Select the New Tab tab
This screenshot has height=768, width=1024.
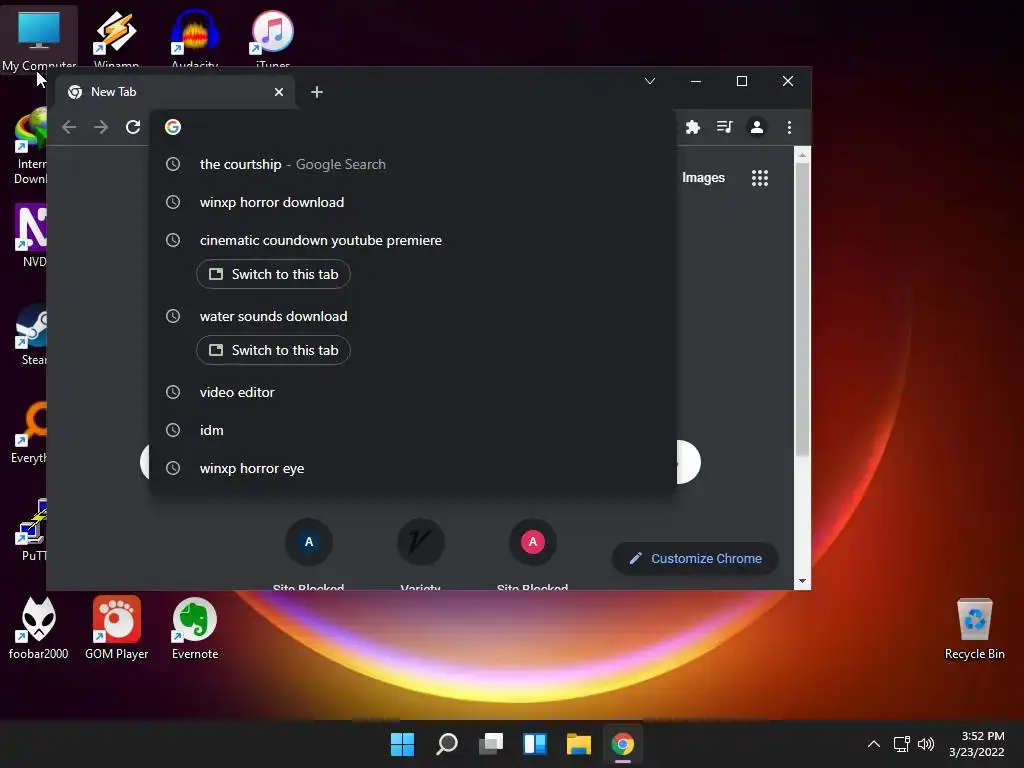(x=174, y=92)
